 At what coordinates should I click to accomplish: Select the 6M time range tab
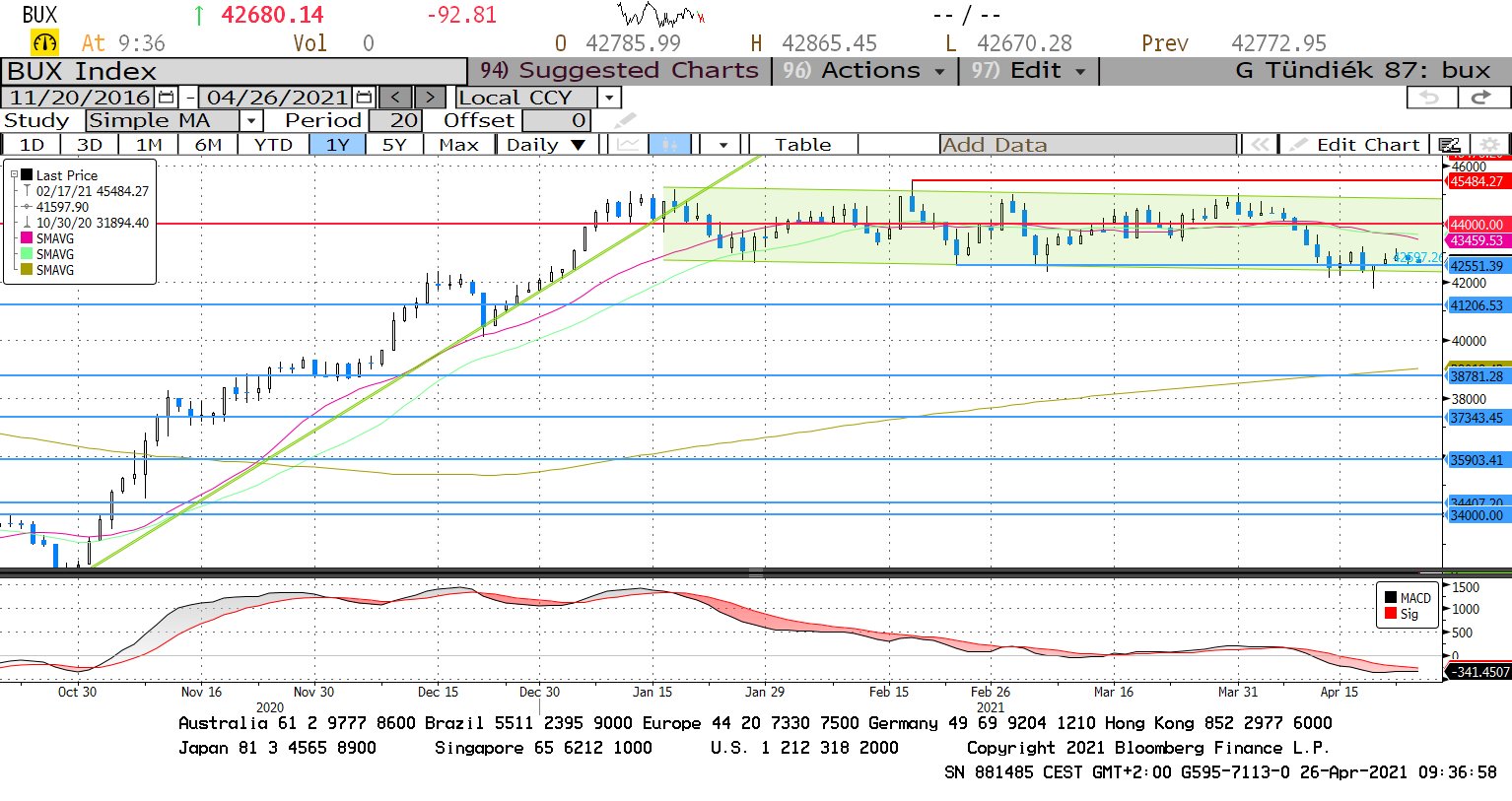click(x=208, y=145)
